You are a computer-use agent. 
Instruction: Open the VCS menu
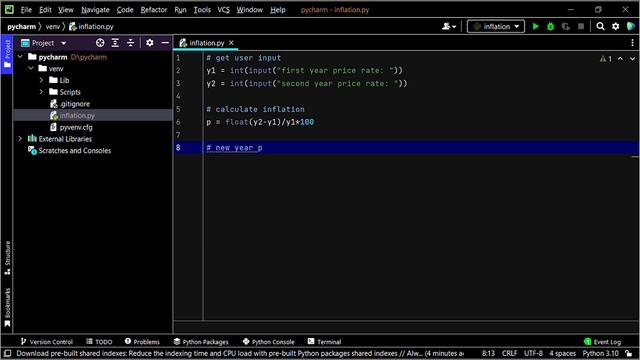click(223, 9)
